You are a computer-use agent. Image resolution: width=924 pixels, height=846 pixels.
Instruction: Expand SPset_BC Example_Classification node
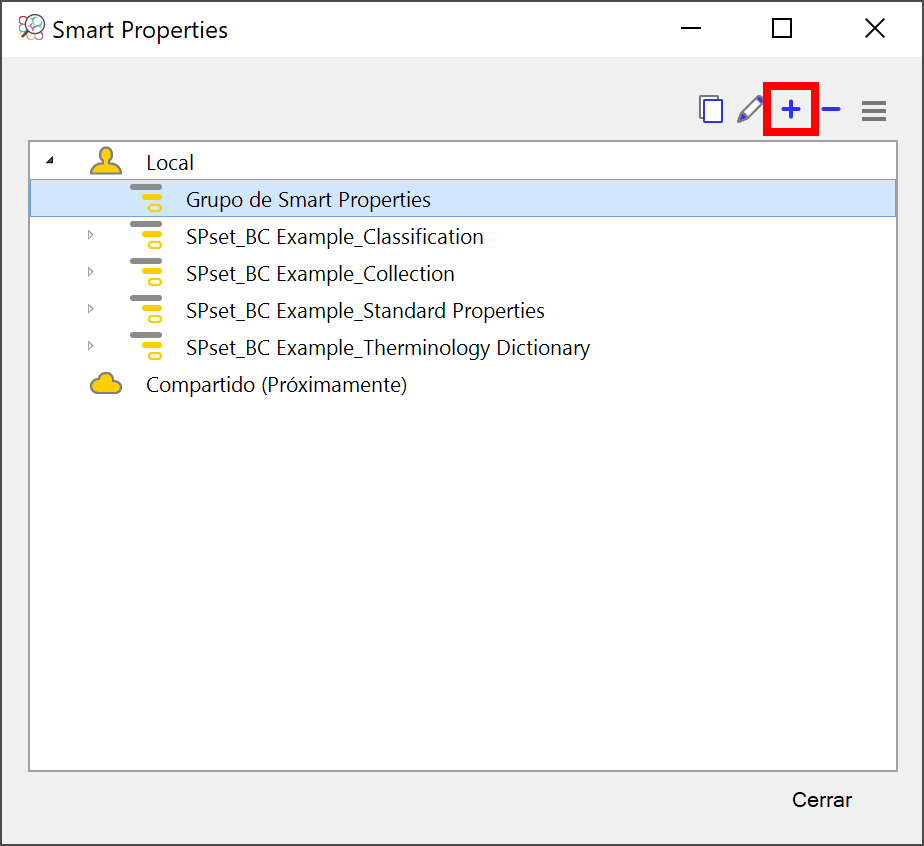[90, 235]
